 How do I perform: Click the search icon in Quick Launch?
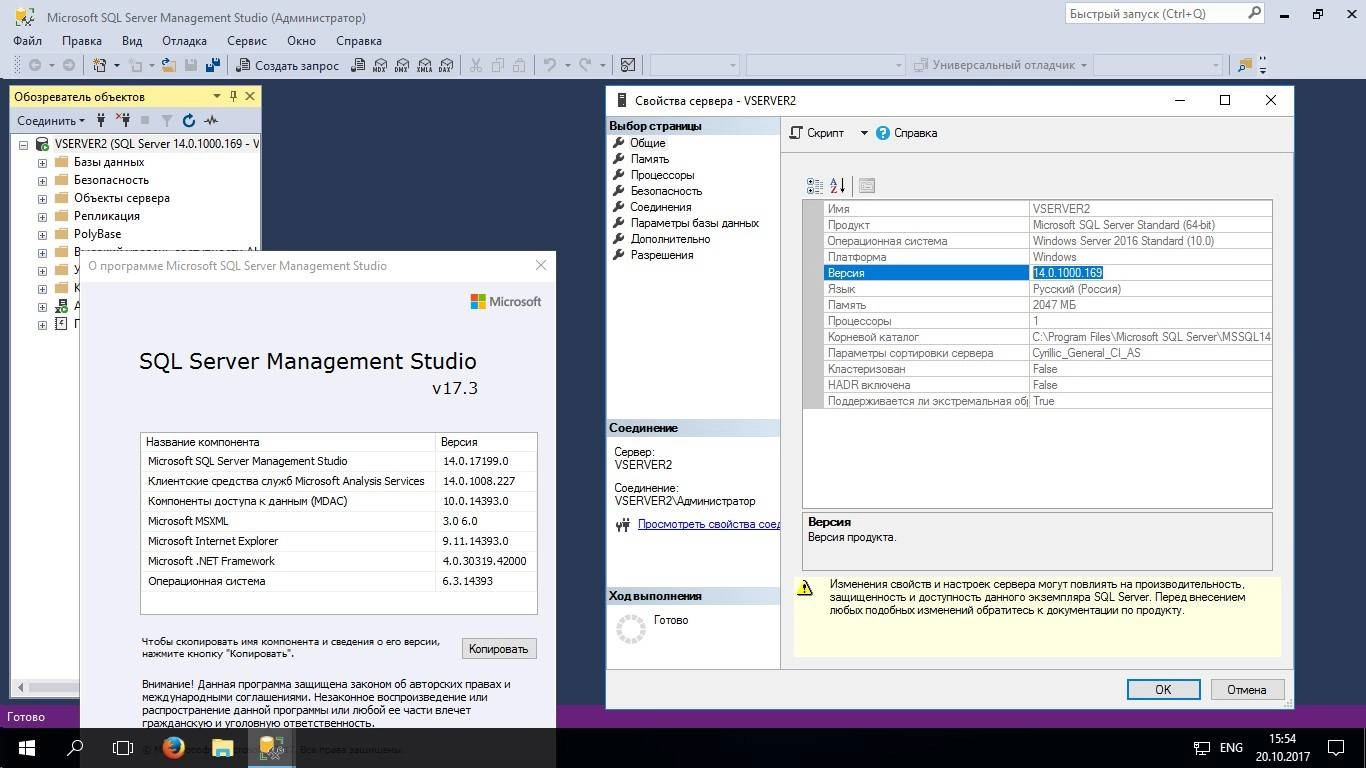click(1255, 13)
